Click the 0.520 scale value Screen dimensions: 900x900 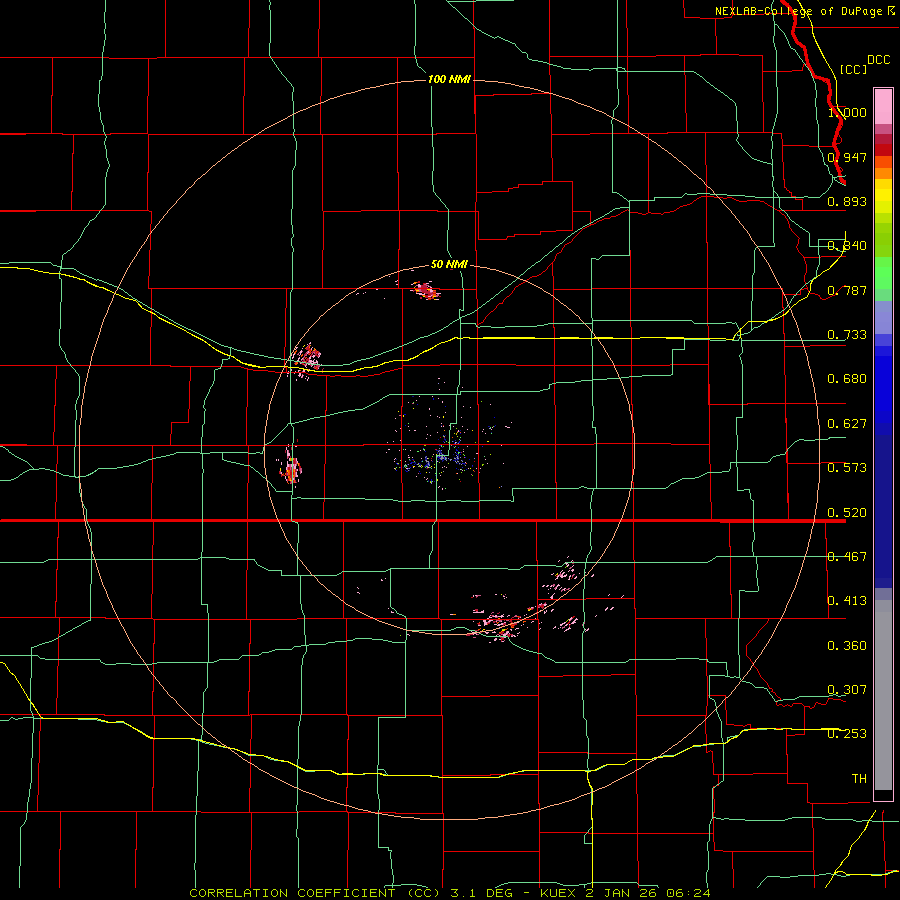coord(847,513)
